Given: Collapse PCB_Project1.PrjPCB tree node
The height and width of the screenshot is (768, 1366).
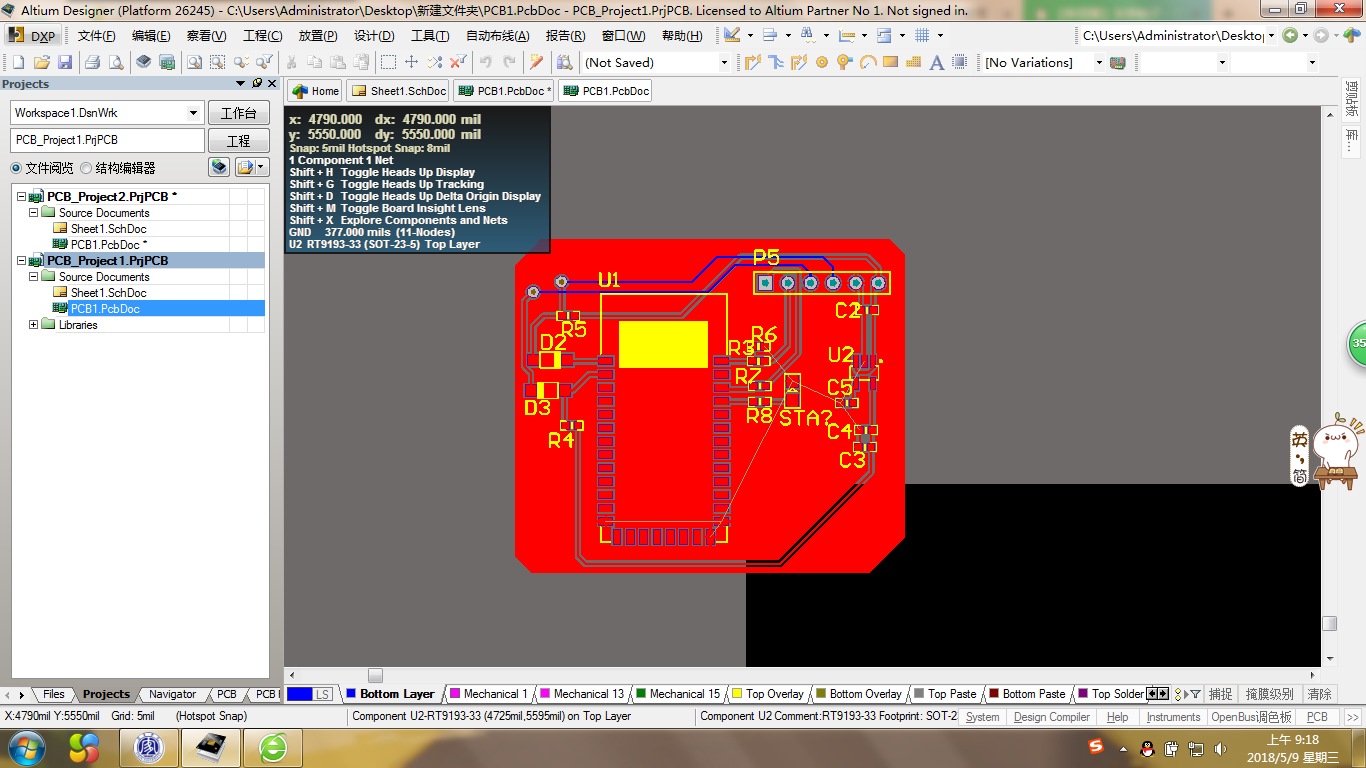Looking at the screenshot, I should pos(21,261).
